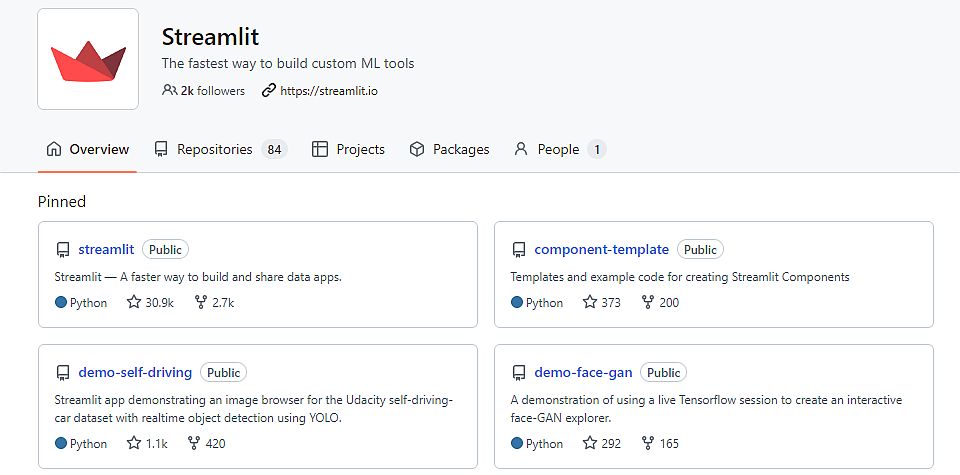Viewport: 960px width, 475px height.
Task: Open the component-template repository link
Action: [602, 250]
